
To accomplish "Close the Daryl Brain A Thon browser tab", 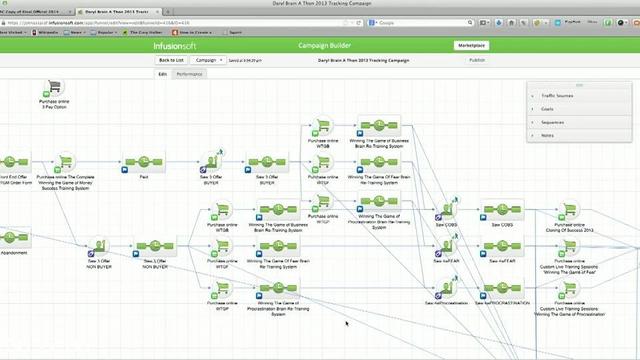I will click(x=157, y=12).
